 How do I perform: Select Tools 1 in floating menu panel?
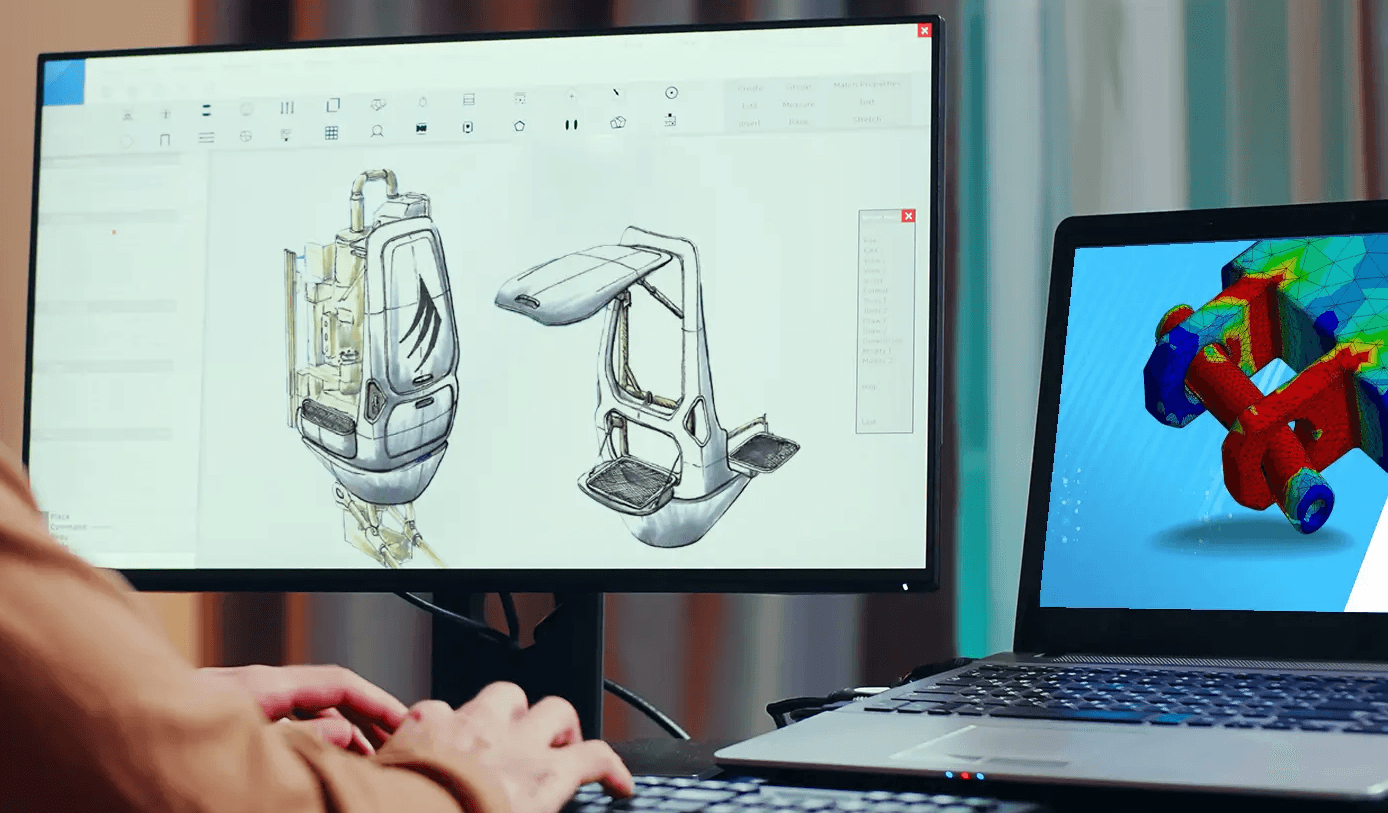coord(874,300)
